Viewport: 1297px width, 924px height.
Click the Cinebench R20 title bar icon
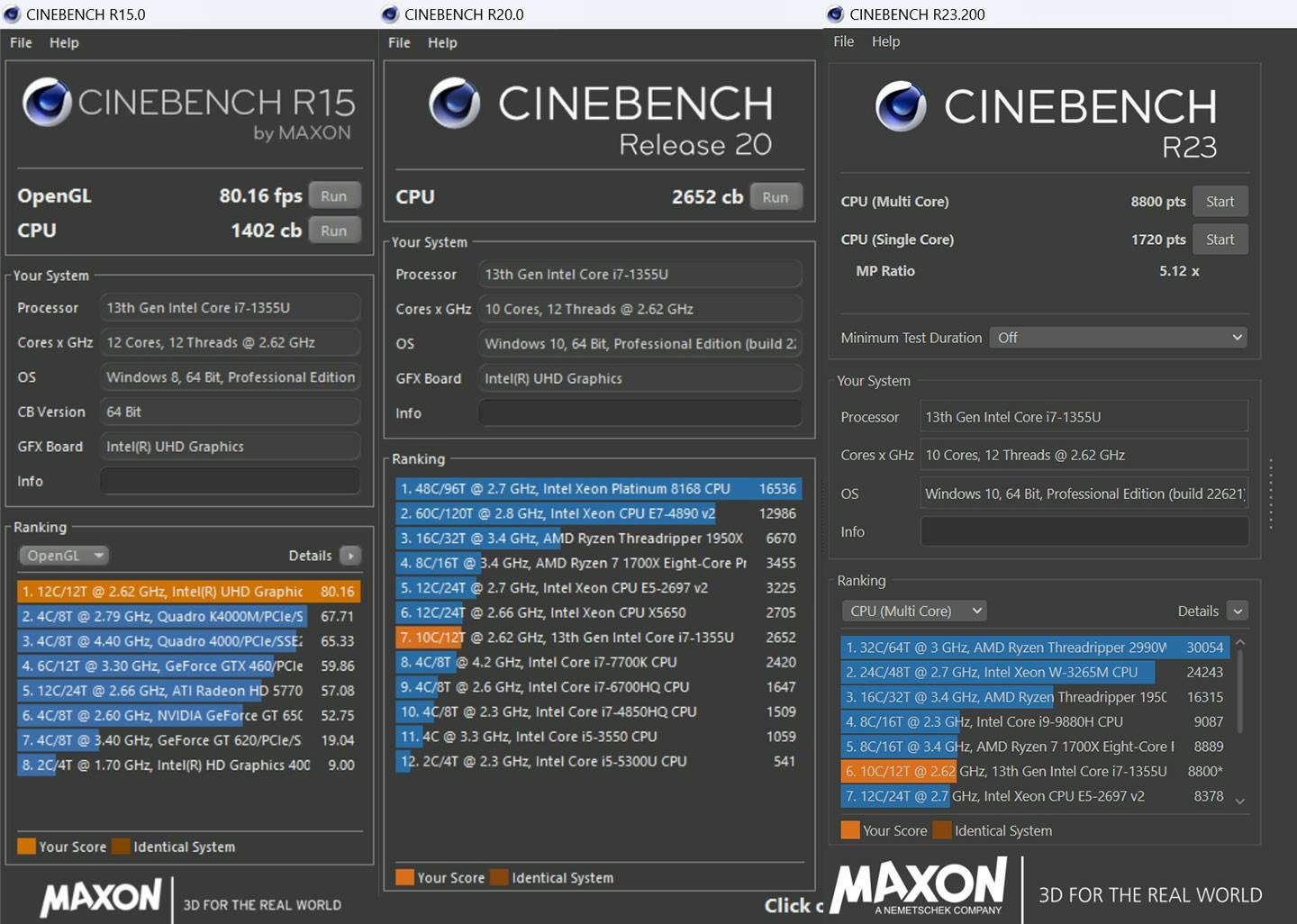(390, 14)
